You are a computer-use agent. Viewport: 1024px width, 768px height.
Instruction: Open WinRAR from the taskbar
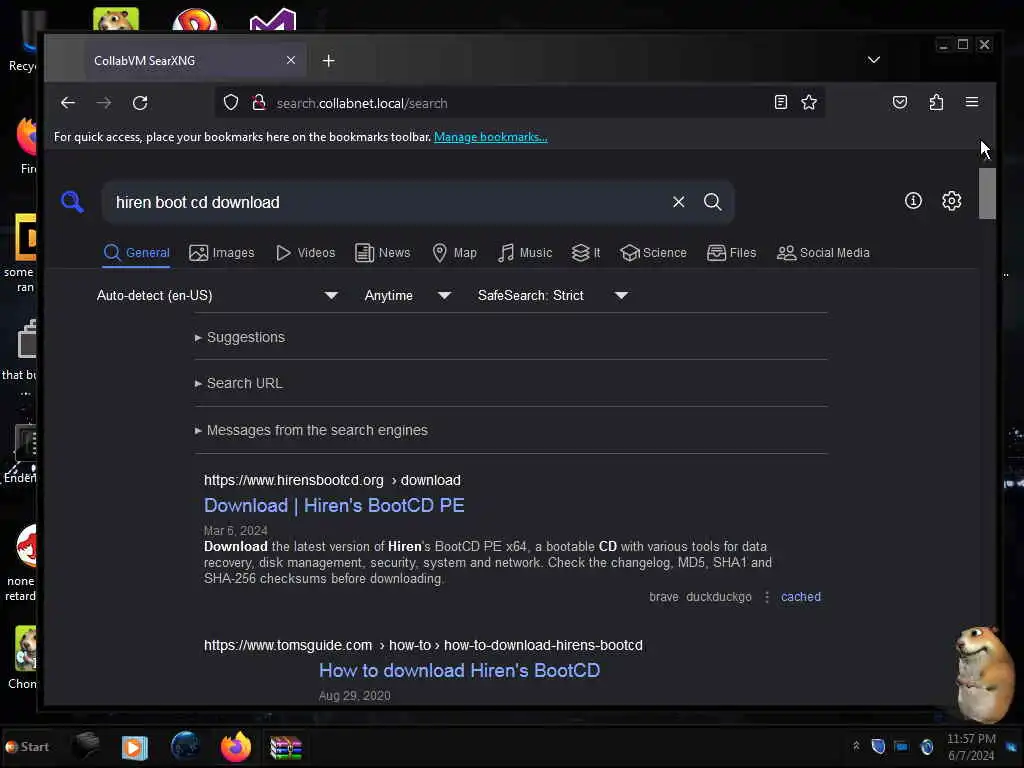(x=286, y=747)
